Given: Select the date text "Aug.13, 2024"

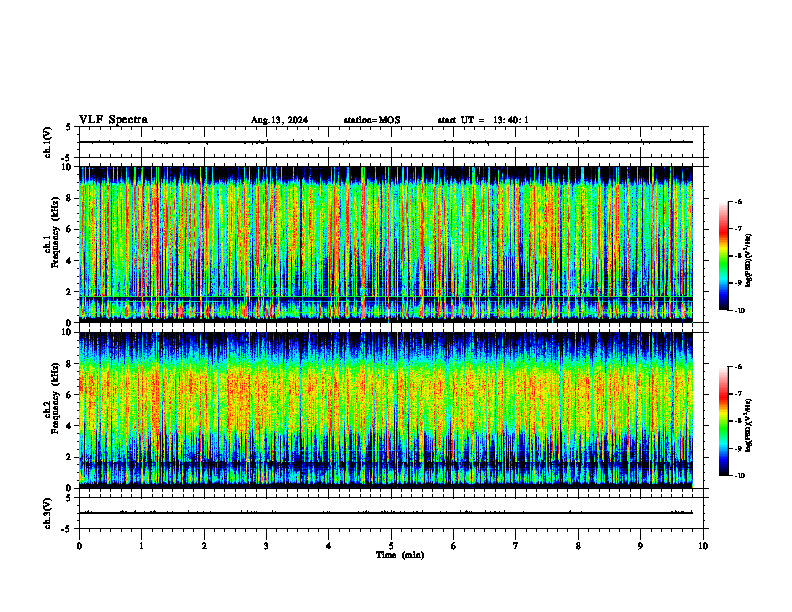Looking at the screenshot, I should click(x=279, y=120).
